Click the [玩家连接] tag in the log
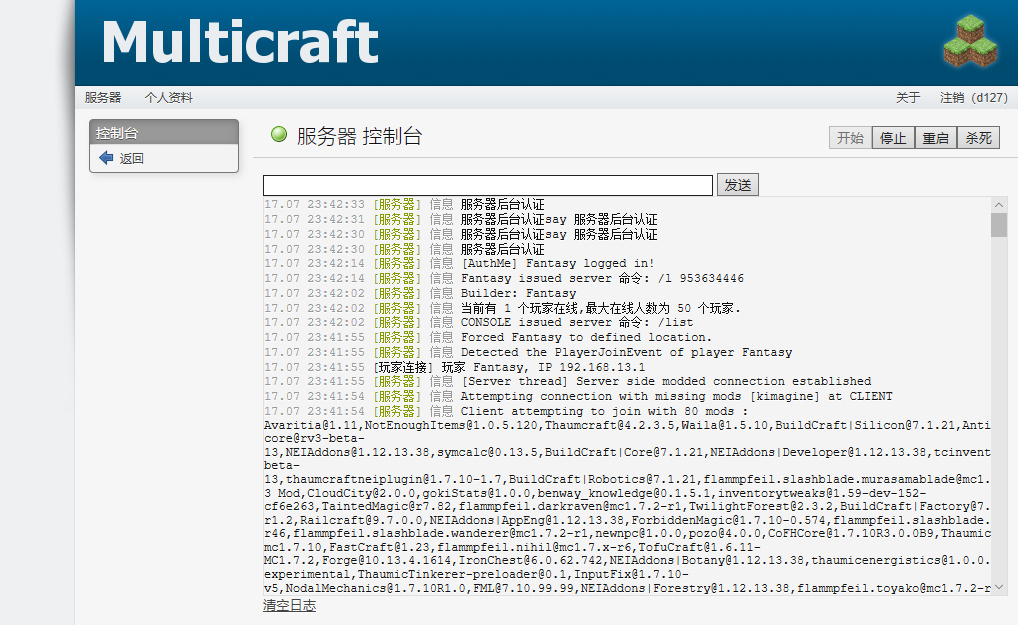The image size is (1018, 625). click(403, 367)
